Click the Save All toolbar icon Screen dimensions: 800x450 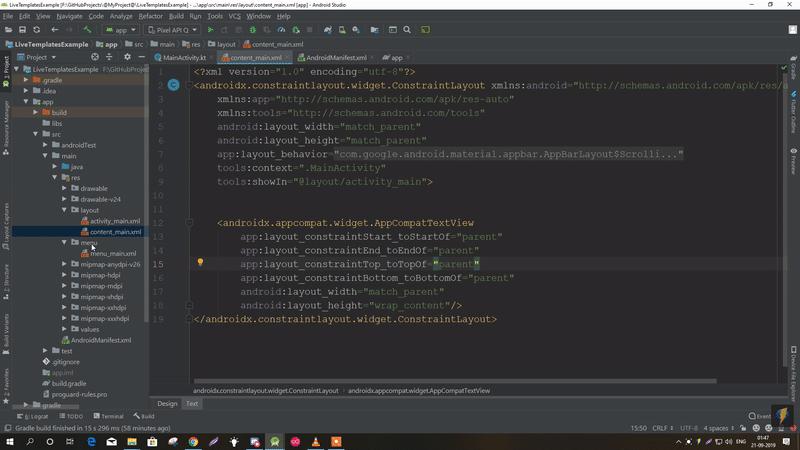(22, 30)
